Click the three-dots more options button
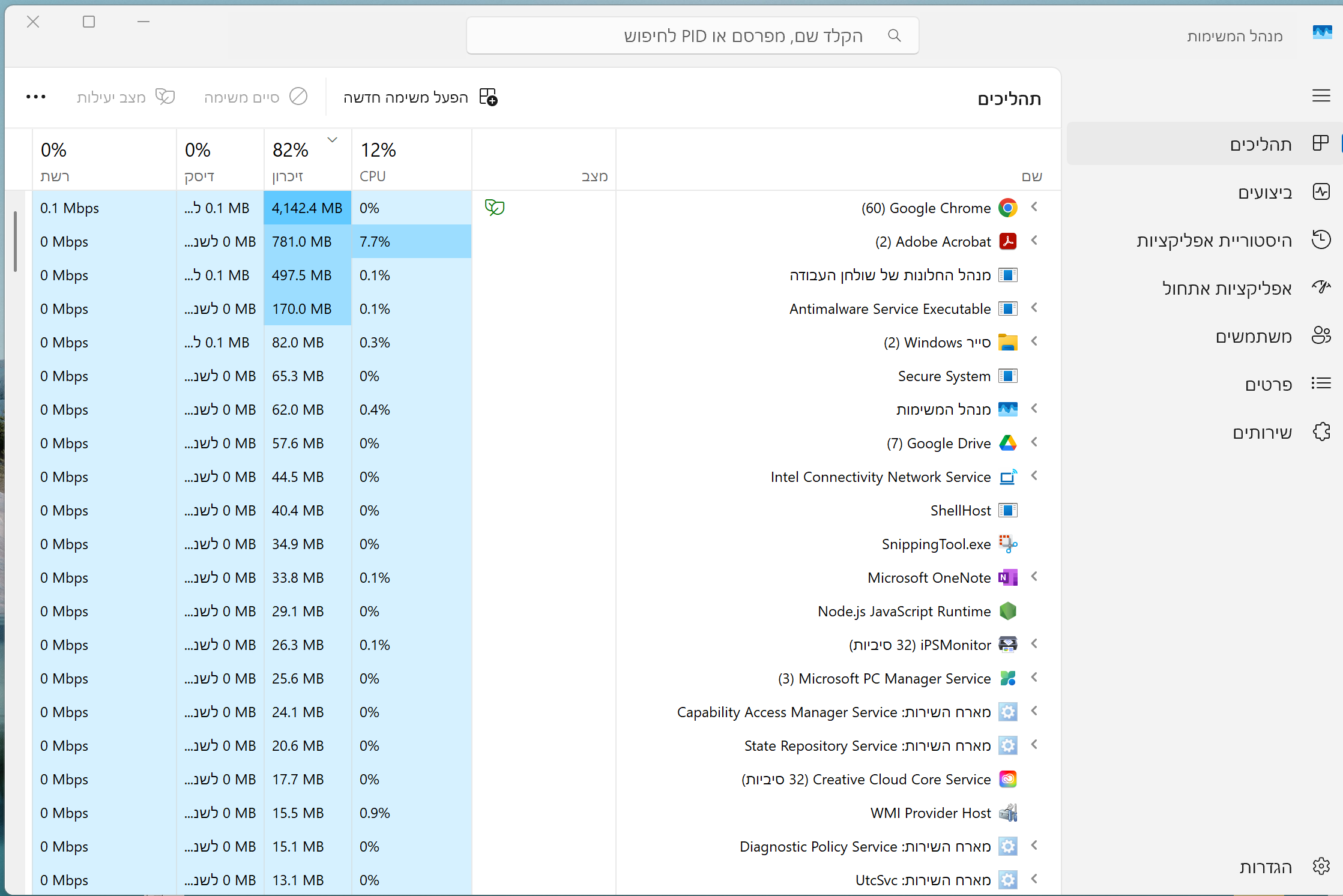The height and width of the screenshot is (896, 1343). [36, 97]
